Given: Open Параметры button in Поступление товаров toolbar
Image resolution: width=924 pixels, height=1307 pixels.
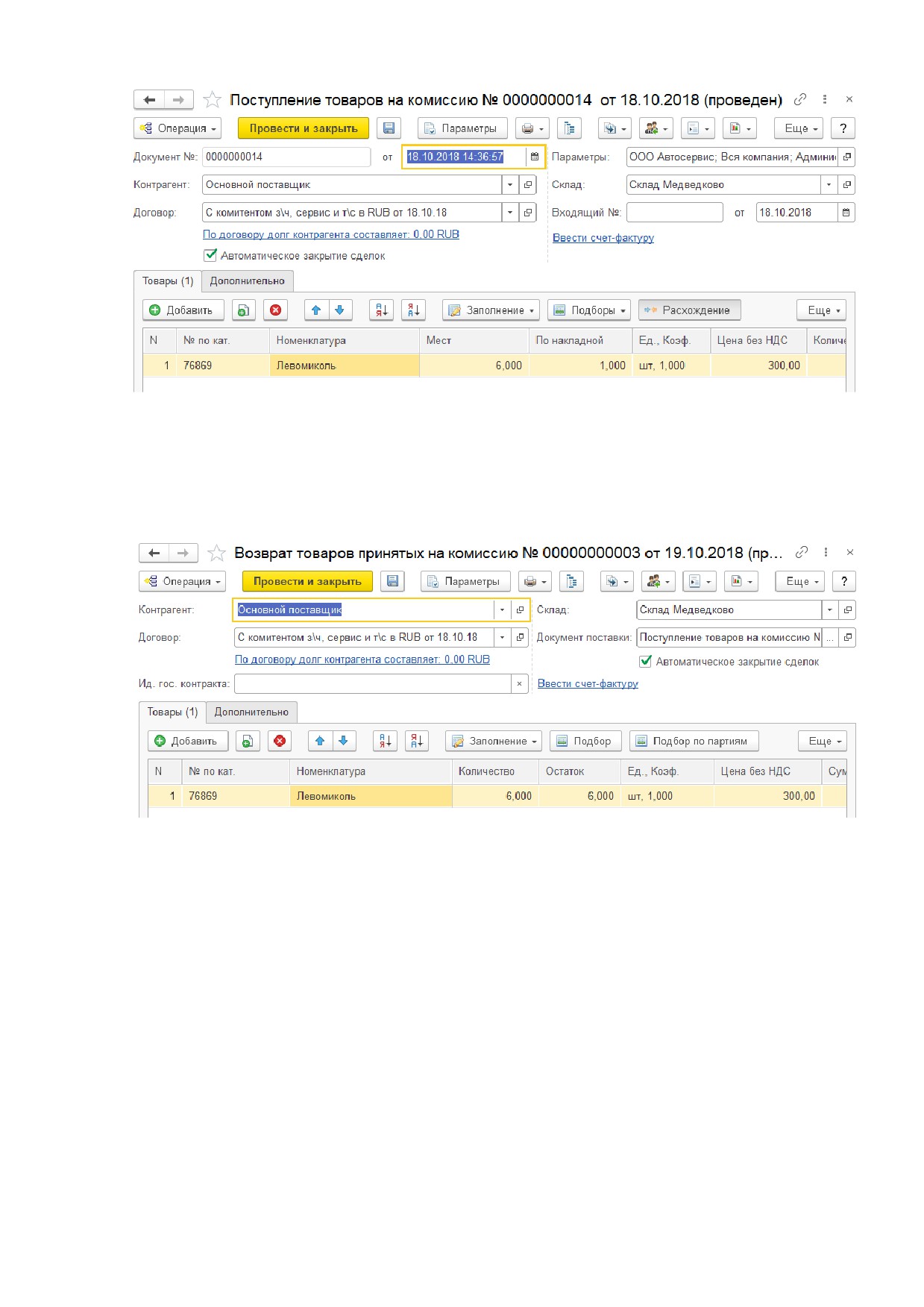Looking at the screenshot, I should tap(462, 128).
